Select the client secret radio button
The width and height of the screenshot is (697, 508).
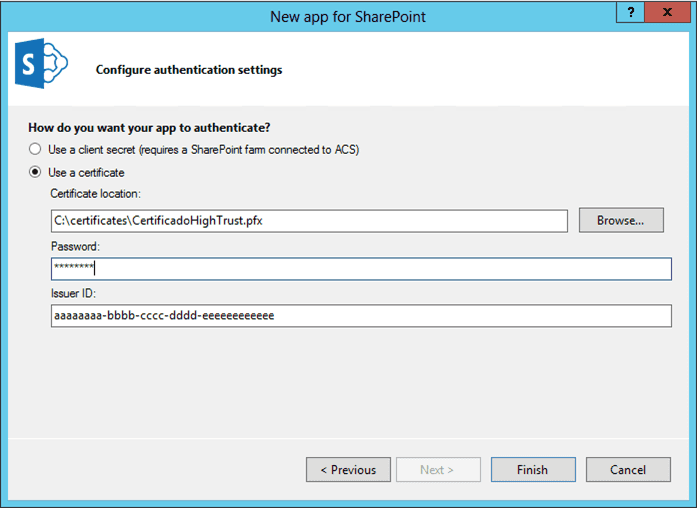tap(35, 149)
